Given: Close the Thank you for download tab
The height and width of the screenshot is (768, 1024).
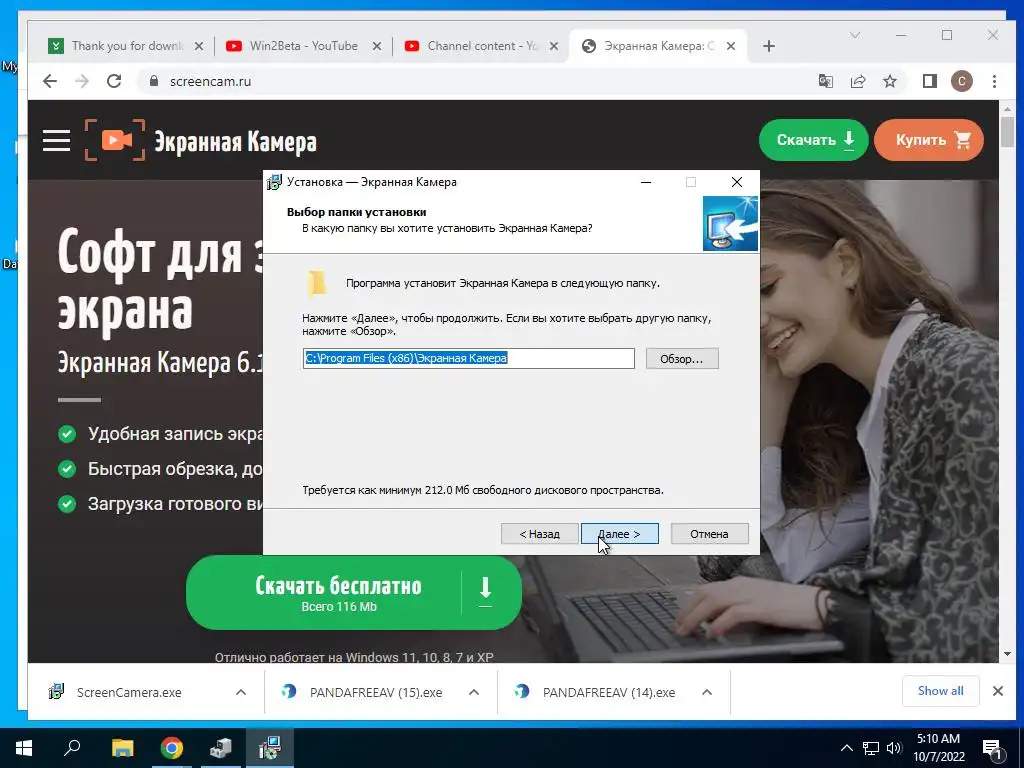Looking at the screenshot, I should tap(199, 46).
